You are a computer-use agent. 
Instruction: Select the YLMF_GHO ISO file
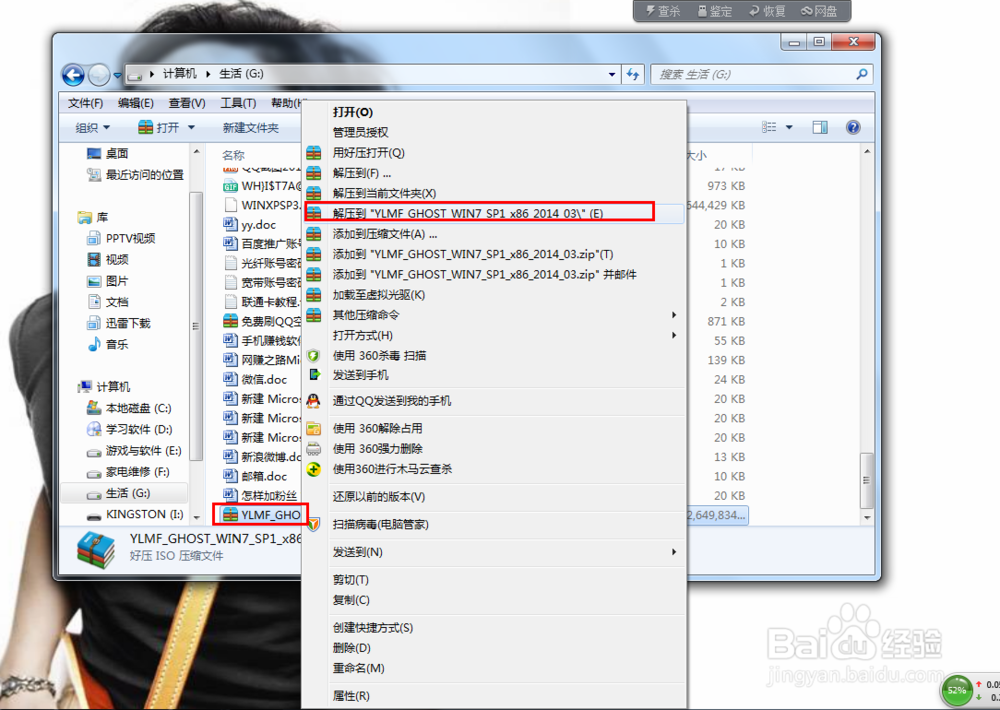pyautogui.click(x=260, y=514)
